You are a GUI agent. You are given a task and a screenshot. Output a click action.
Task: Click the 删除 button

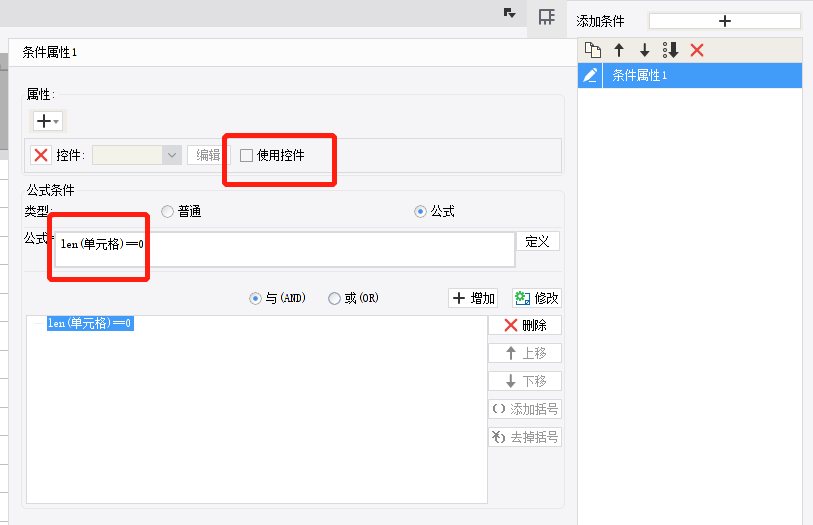(x=525, y=325)
